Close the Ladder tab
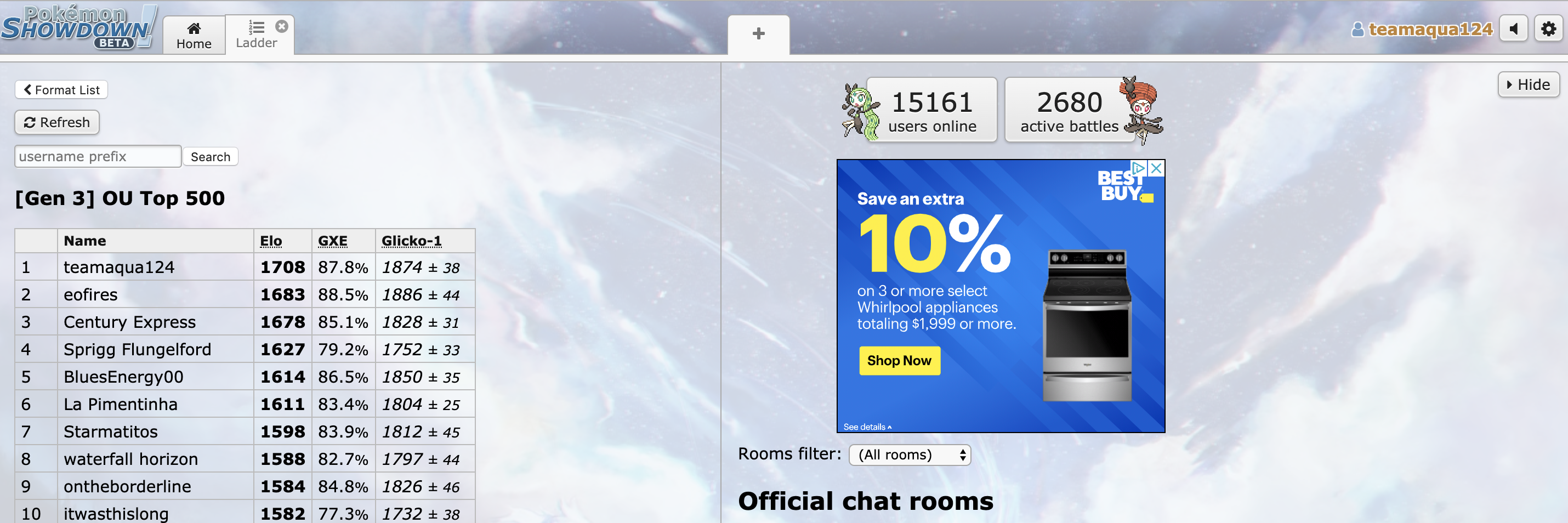This screenshot has height=523, width=1568. [x=281, y=26]
